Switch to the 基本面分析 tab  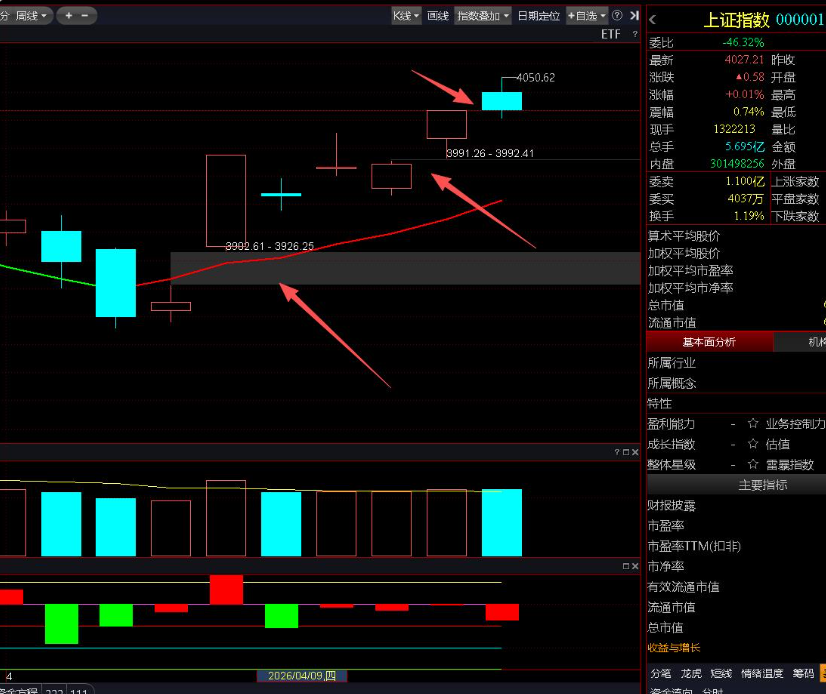tap(709, 342)
